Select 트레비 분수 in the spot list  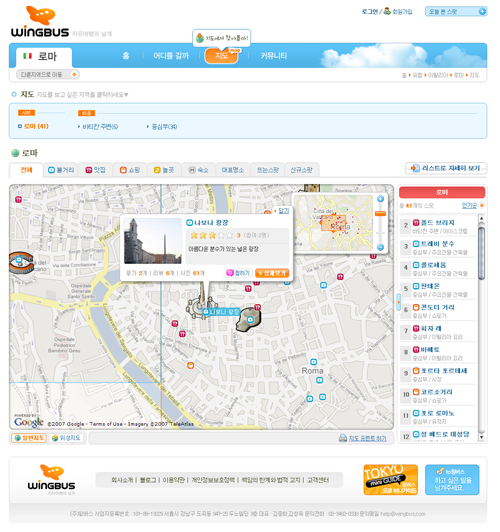[x=438, y=247]
